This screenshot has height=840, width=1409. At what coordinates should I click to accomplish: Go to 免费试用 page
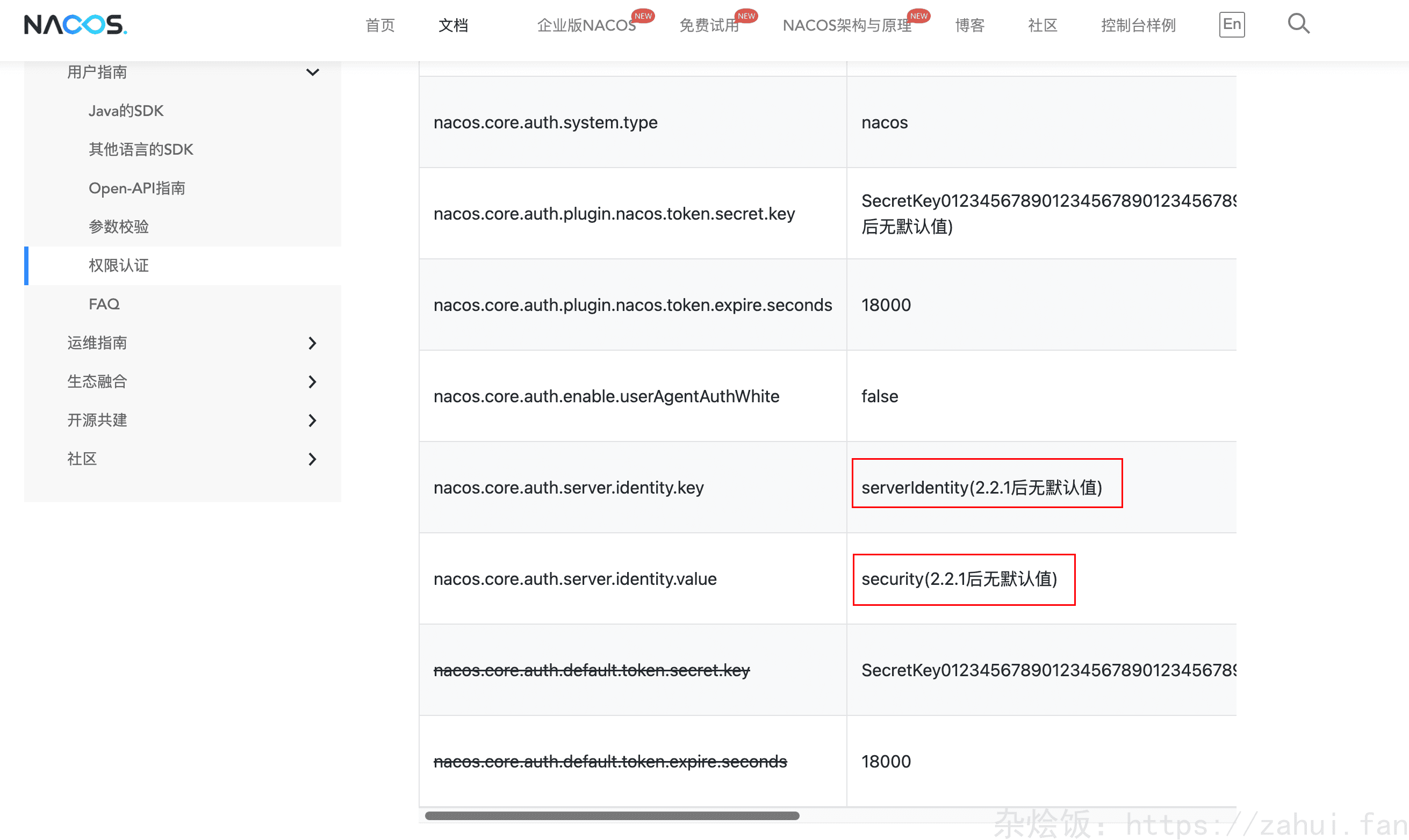coord(709,25)
